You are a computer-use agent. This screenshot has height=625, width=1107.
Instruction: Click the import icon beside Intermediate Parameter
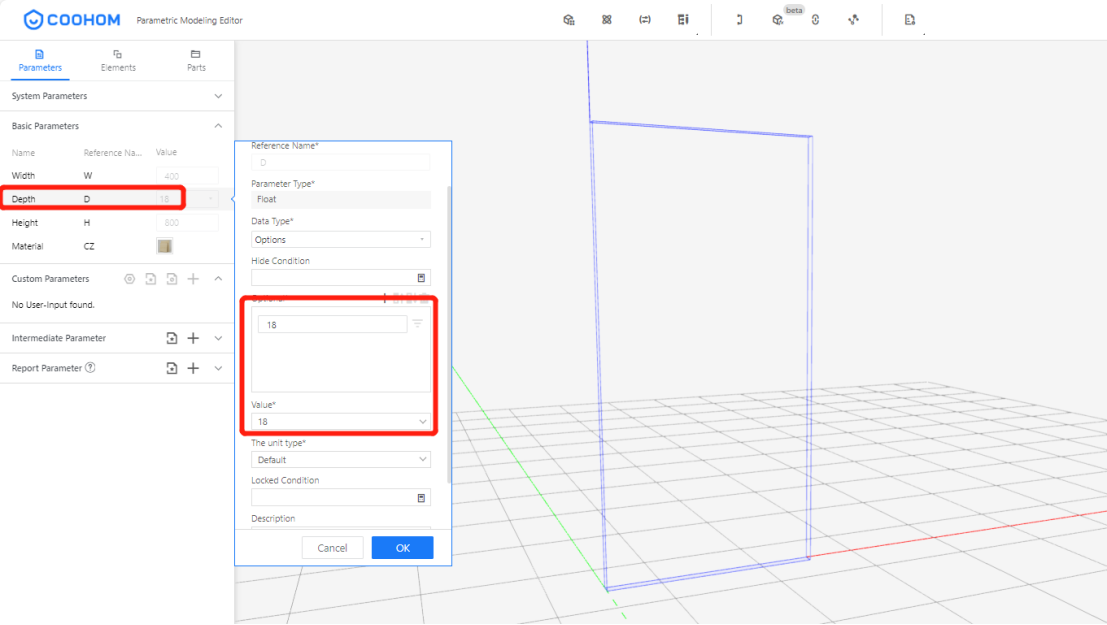pos(172,339)
